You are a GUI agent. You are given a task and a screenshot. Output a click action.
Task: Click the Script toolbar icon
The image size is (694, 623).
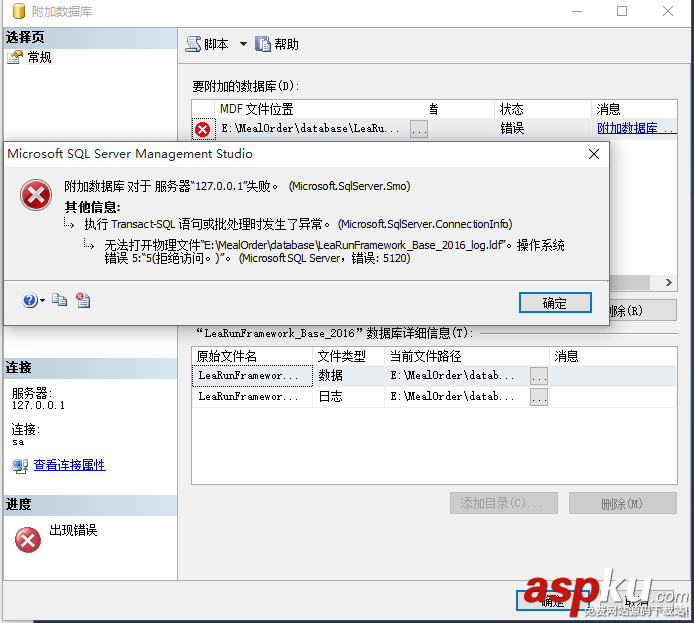193,44
